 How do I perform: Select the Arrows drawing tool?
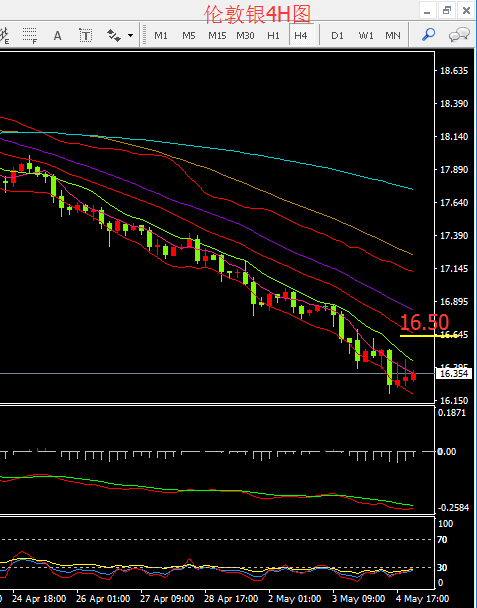click(x=114, y=36)
